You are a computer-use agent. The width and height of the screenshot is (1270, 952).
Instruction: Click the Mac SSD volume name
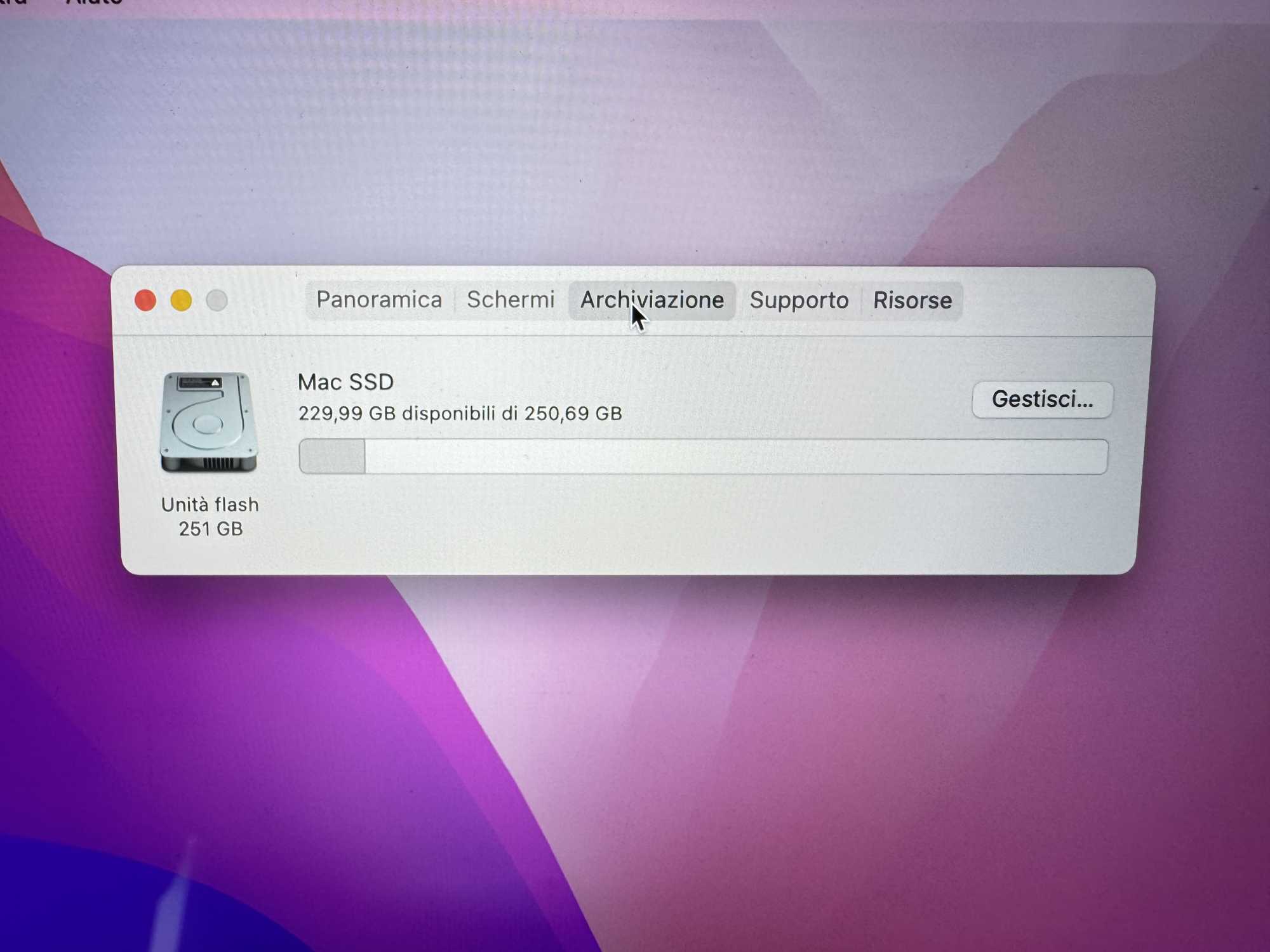point(345,382)
